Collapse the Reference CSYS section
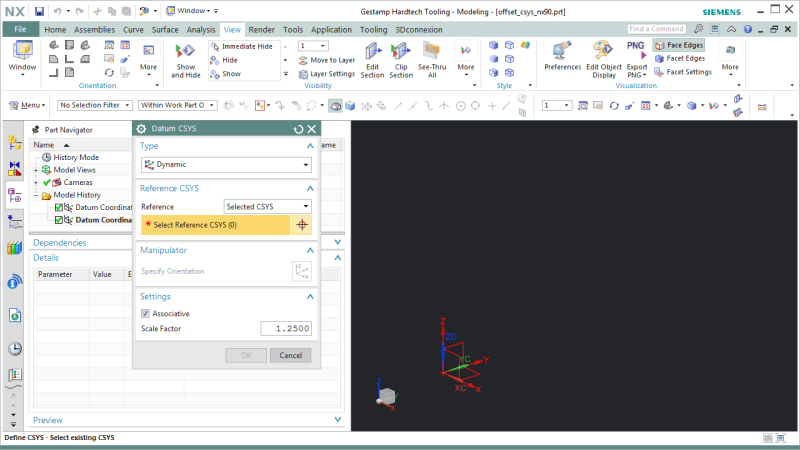 310,188
